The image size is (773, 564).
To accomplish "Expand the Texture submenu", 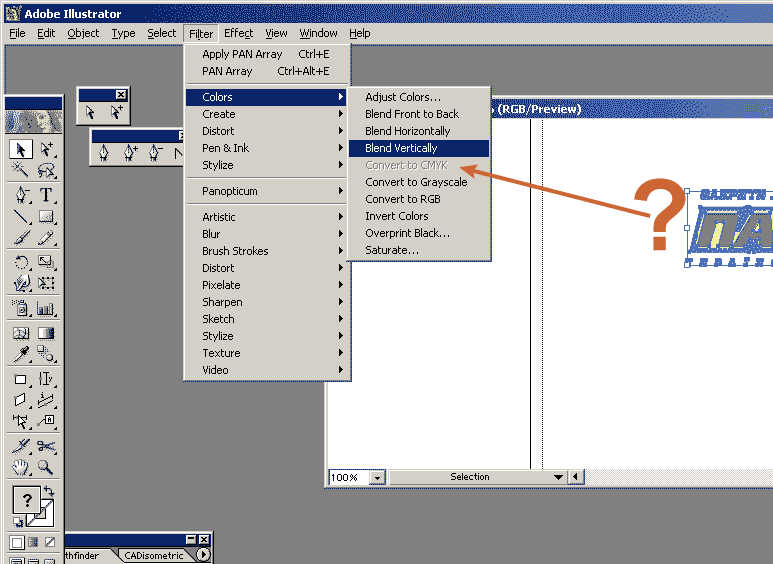I will click(x=268, y=353).
